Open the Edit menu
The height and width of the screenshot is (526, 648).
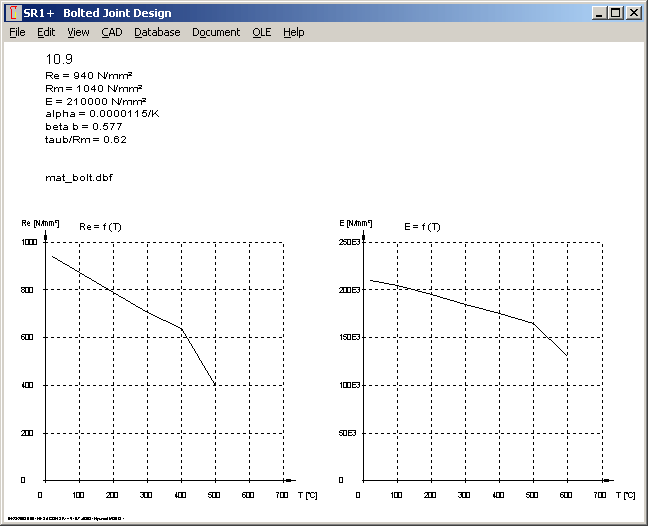click(x=46, y=32)
